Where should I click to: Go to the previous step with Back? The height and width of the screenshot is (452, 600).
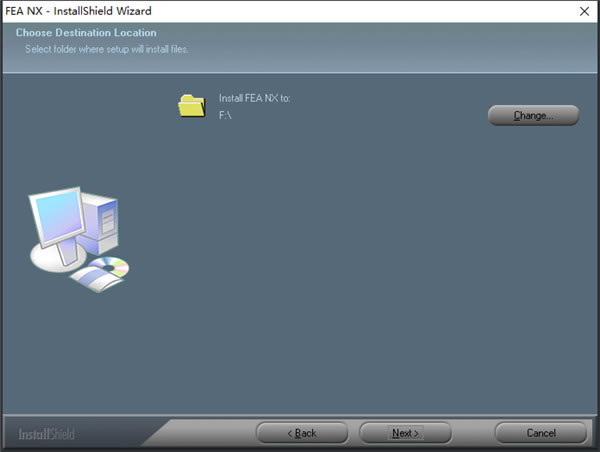click(302, 433)
